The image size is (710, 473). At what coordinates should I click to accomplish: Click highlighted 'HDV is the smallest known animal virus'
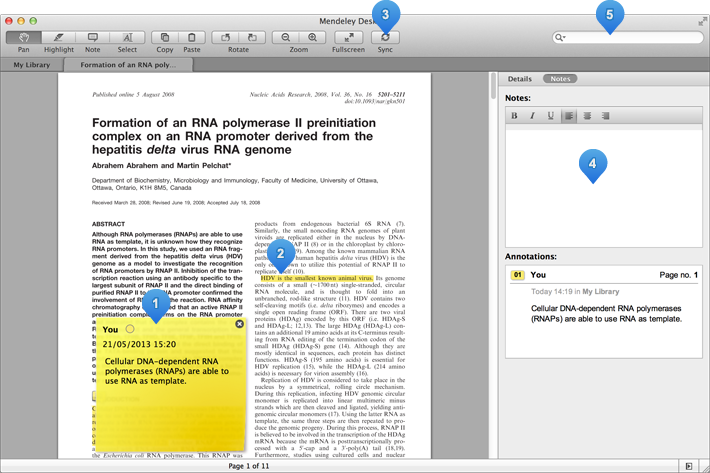[317, 278]
